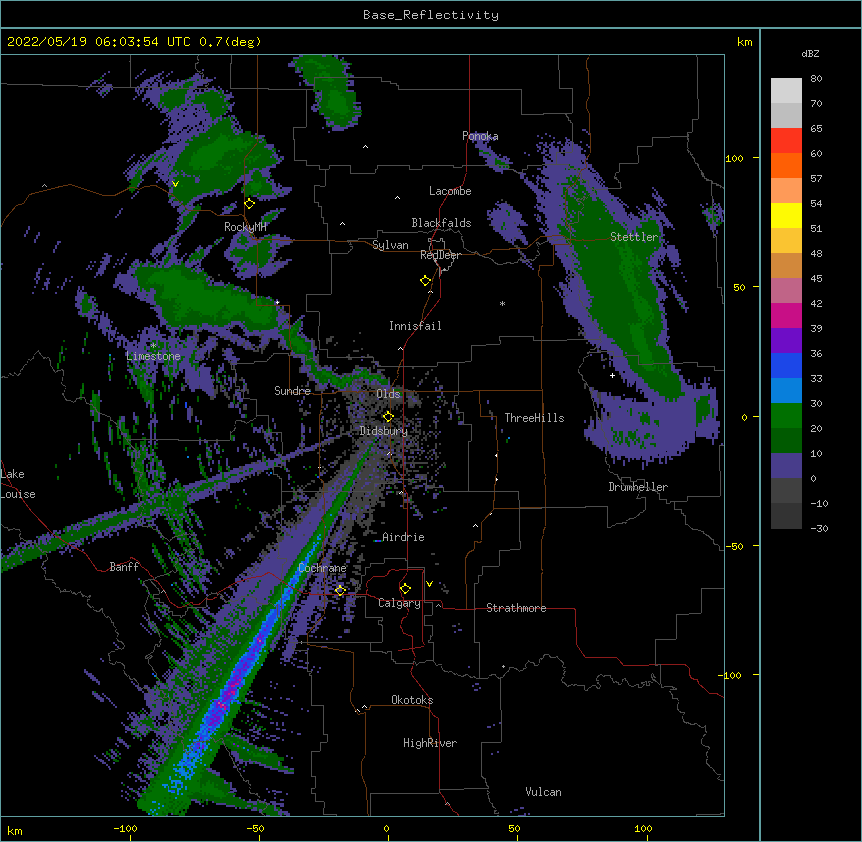
Task: Click the 100 tick on right axis
Action: point(734,158)
